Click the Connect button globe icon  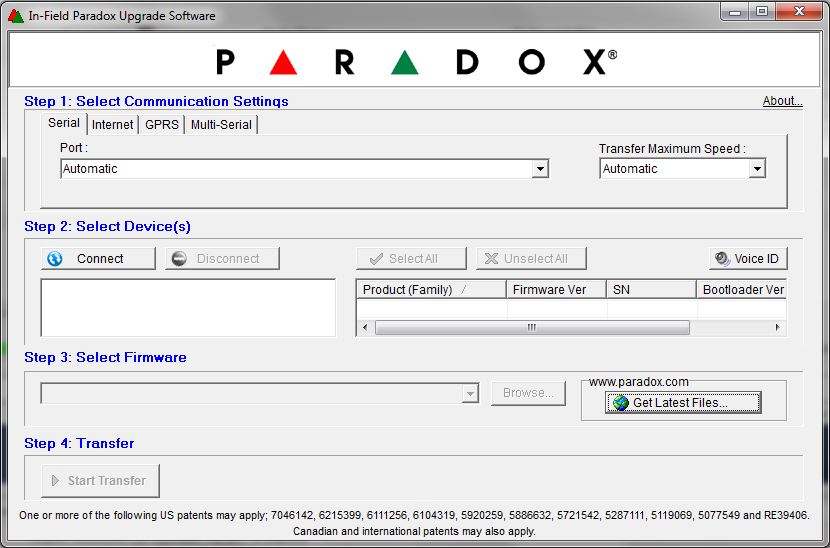coord(55,259)
